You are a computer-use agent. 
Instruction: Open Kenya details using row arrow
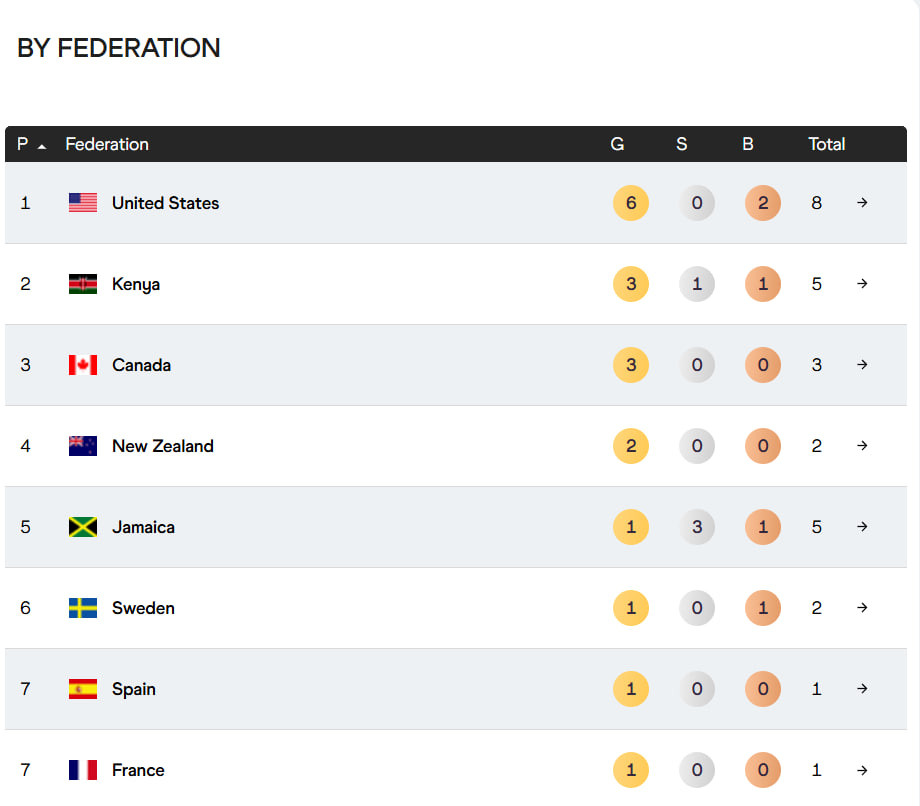(862, 284)
